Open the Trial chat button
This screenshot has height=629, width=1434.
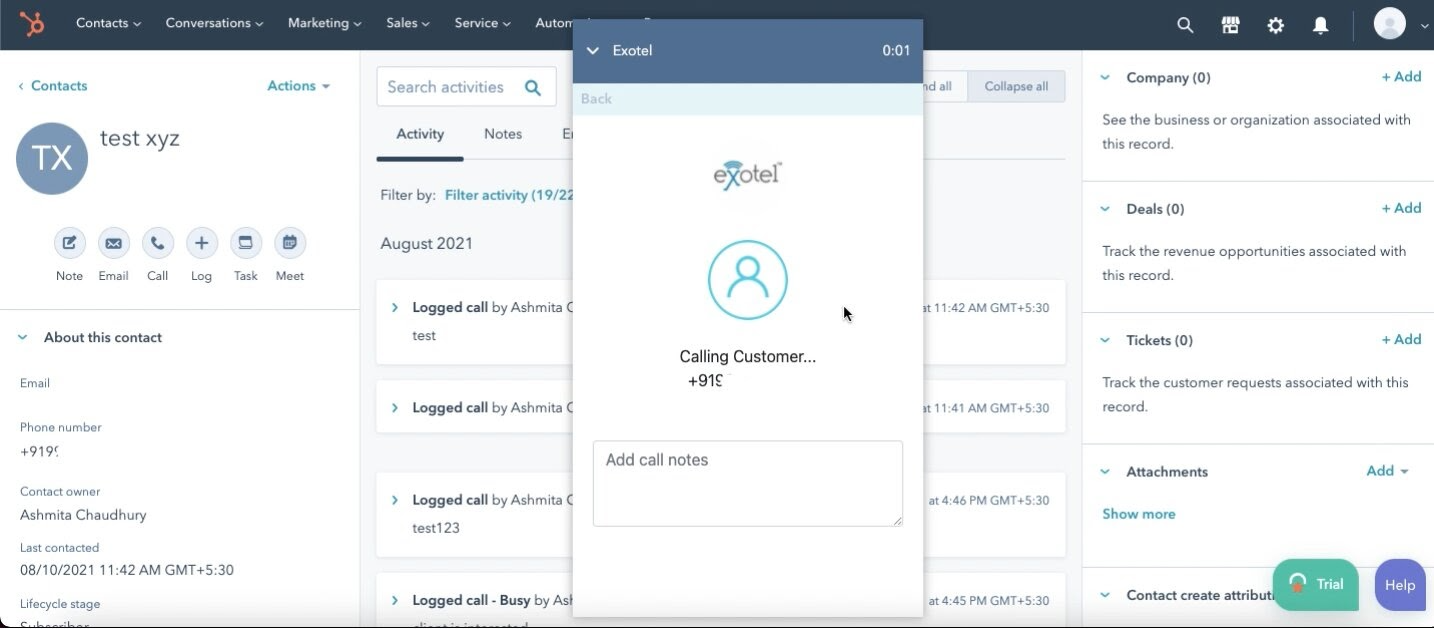[1315, 584]
